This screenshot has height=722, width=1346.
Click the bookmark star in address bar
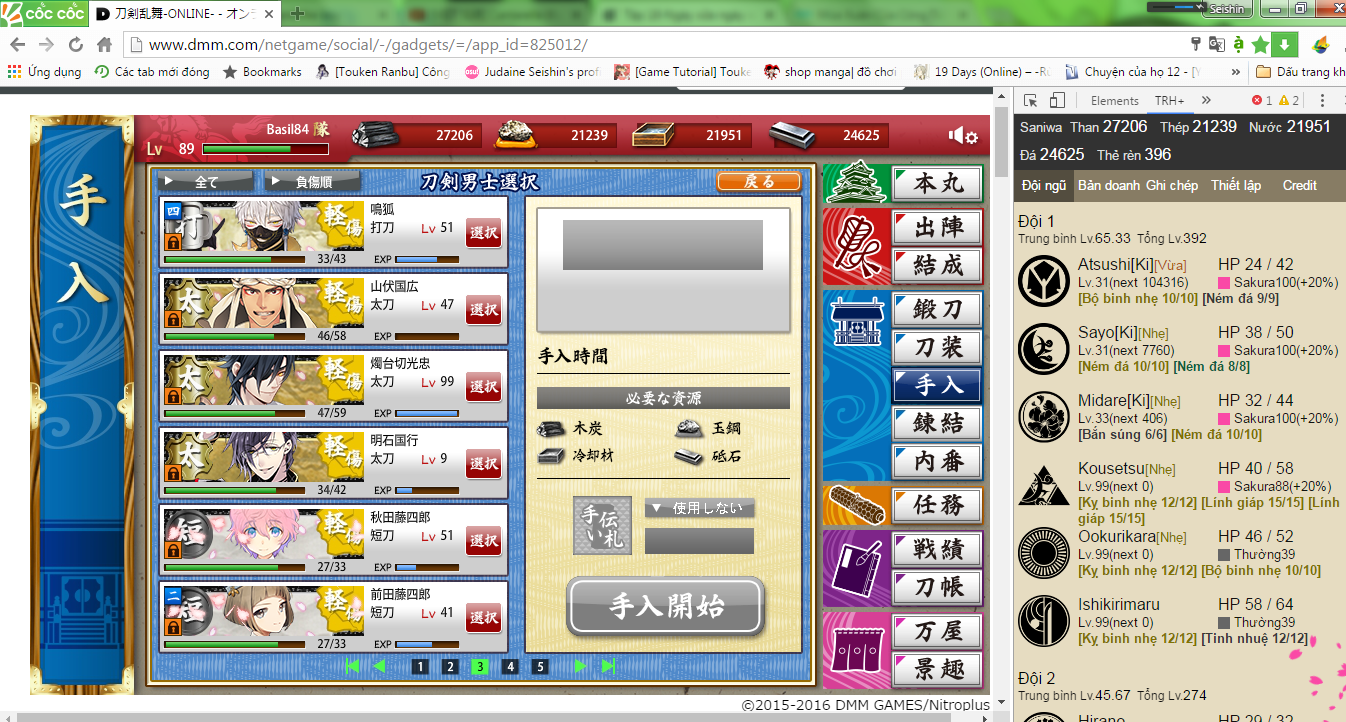tap(1261, 44)
